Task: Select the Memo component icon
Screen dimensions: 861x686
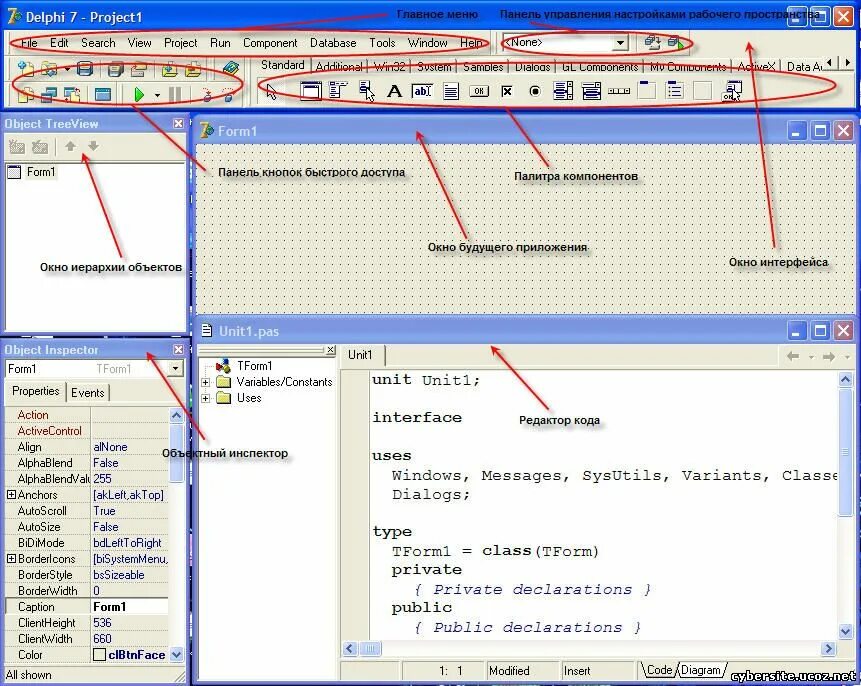Action: click(x=451, y=91)
